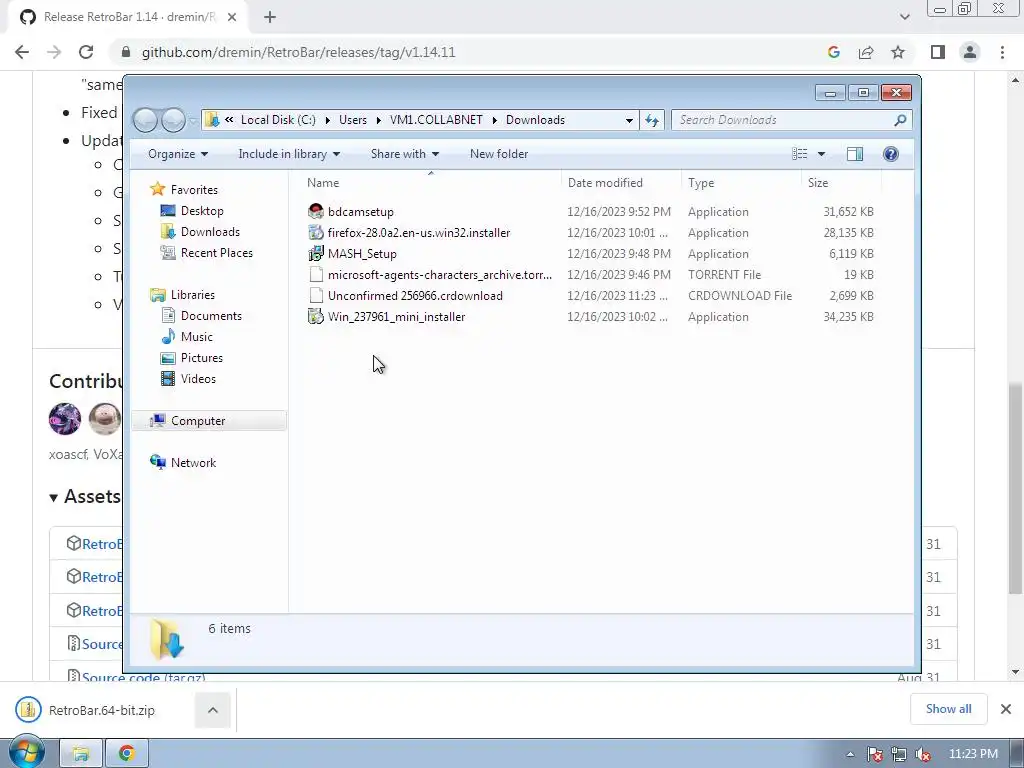Open a new Chrome tab with plus
The height and width of the screenshot is (768, 1024).
tap(270, 17)
